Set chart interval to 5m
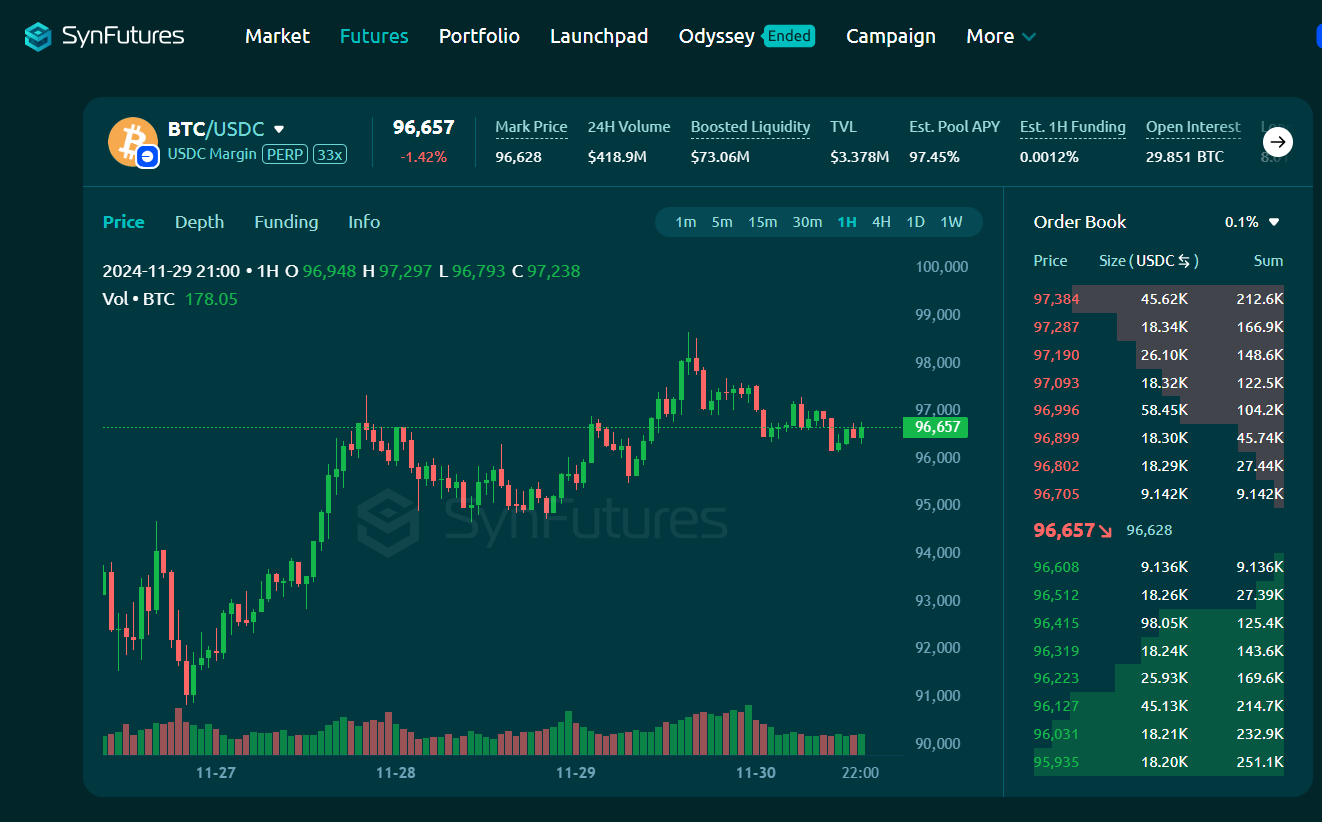This screenshot has height=822, width=1322. tap(722, 222)
